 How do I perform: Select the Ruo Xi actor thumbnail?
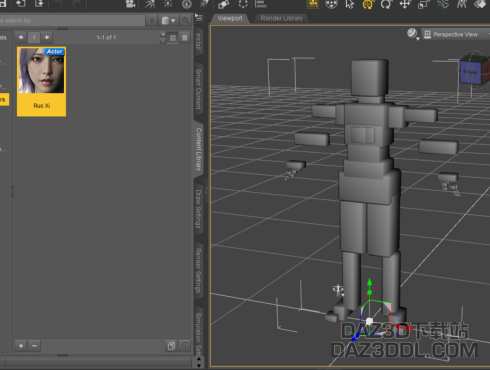(x=41, y=82)
